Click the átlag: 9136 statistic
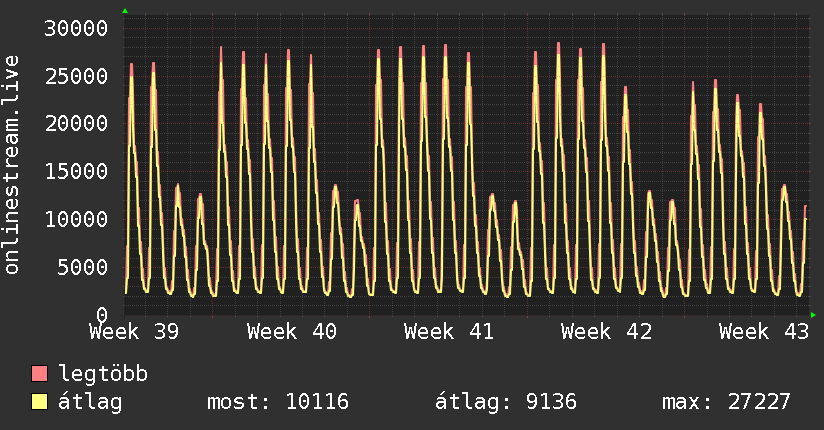The image size is (824, 430). click(x=506, y=402)
